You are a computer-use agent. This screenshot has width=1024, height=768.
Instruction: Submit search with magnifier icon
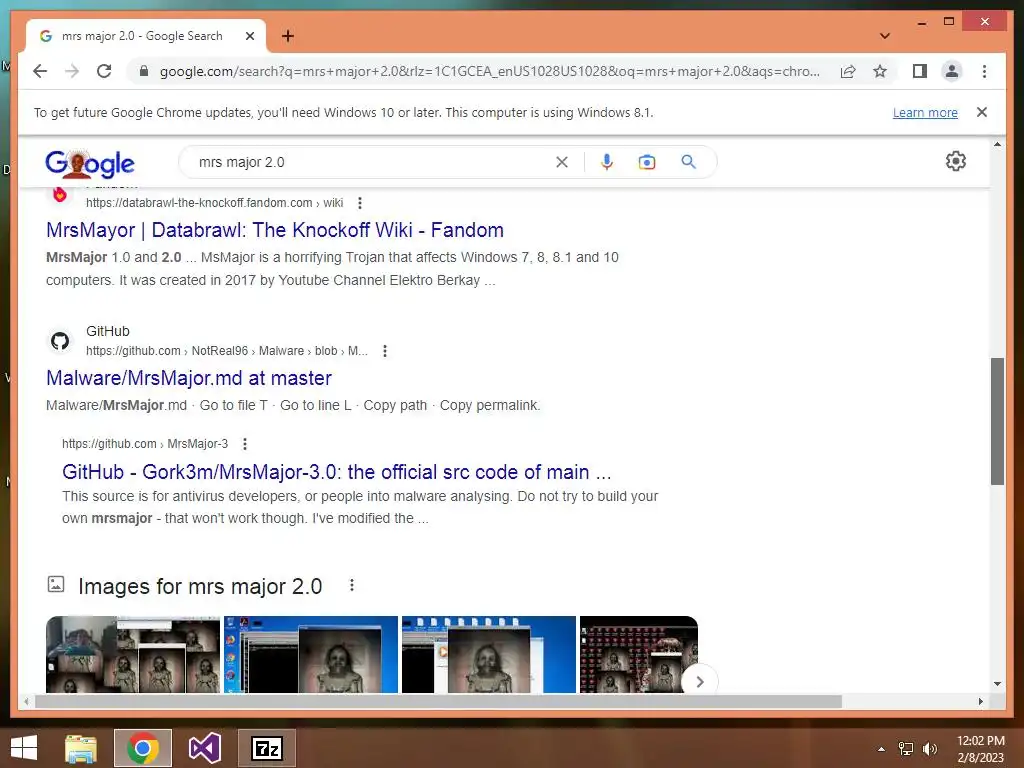pos(688,162)
